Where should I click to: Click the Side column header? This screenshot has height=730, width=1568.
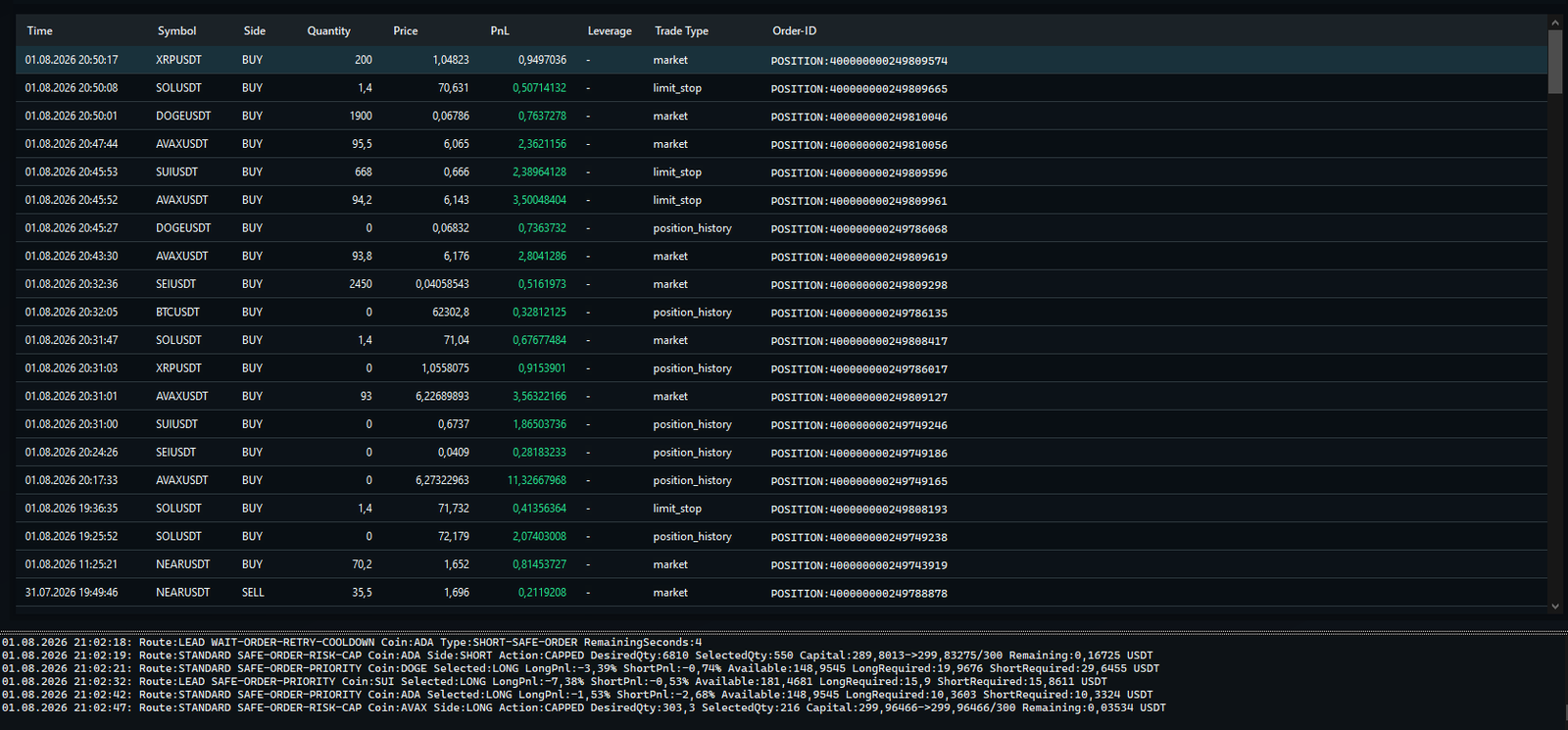coord(255,31)
